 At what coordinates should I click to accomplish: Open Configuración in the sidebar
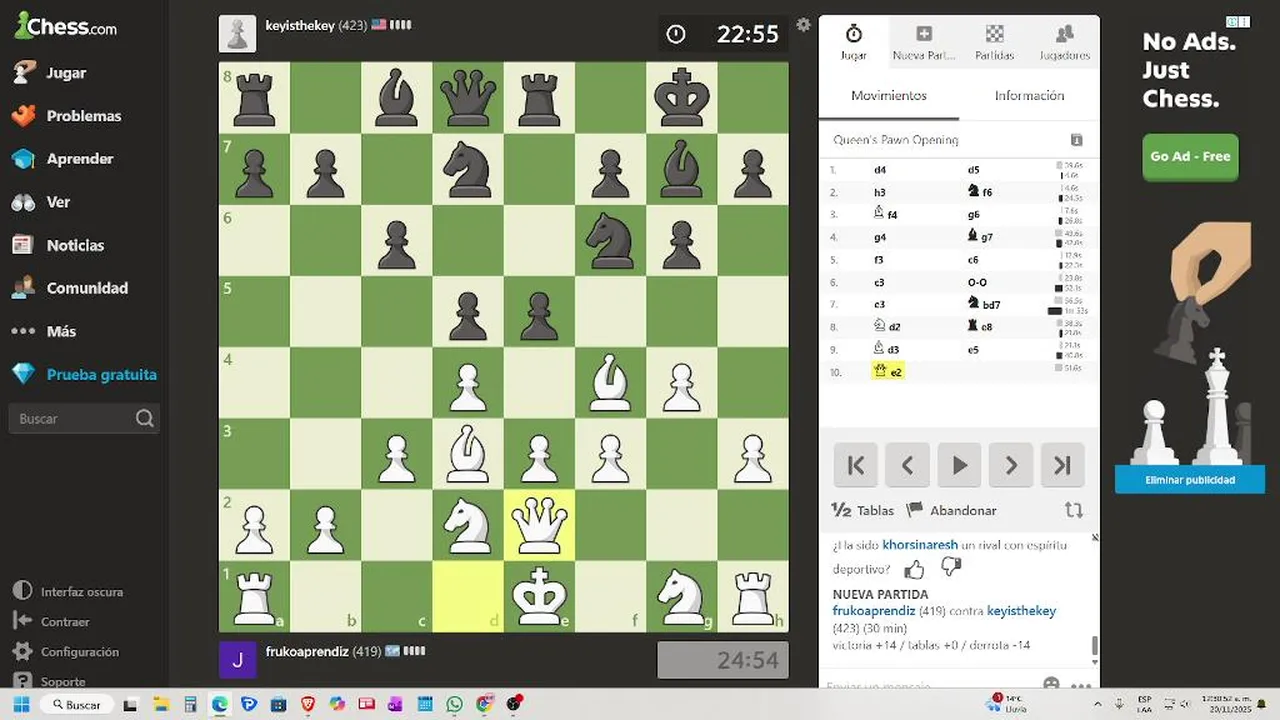point(65,652)
